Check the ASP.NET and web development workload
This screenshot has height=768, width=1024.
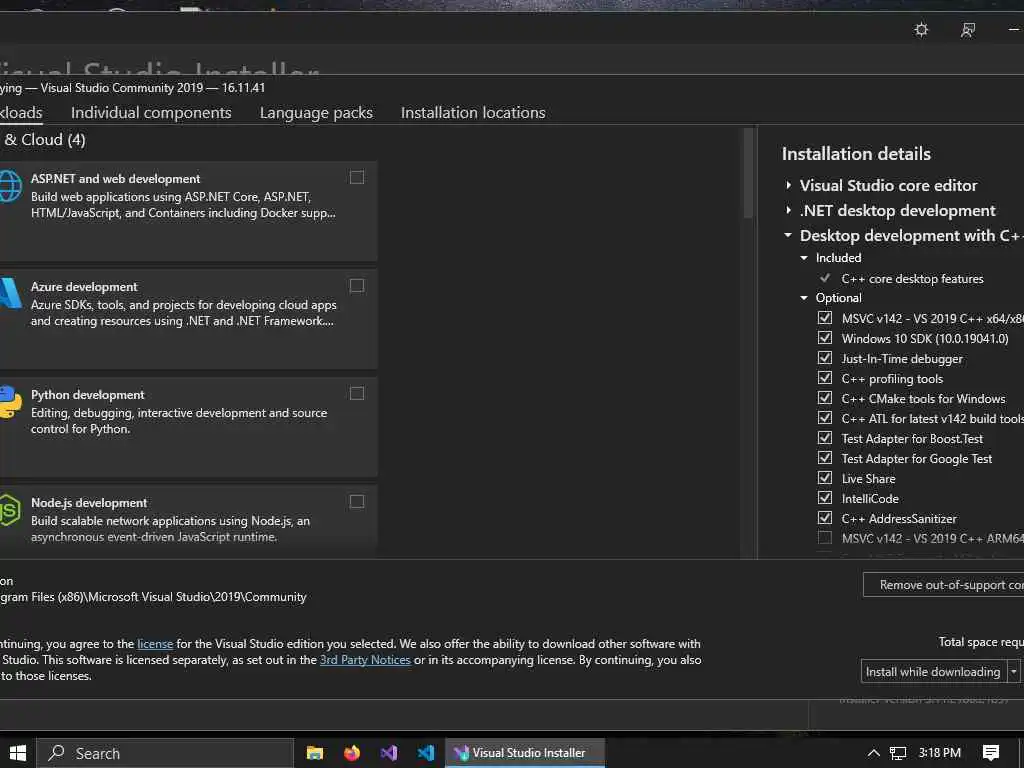point(357,178)
